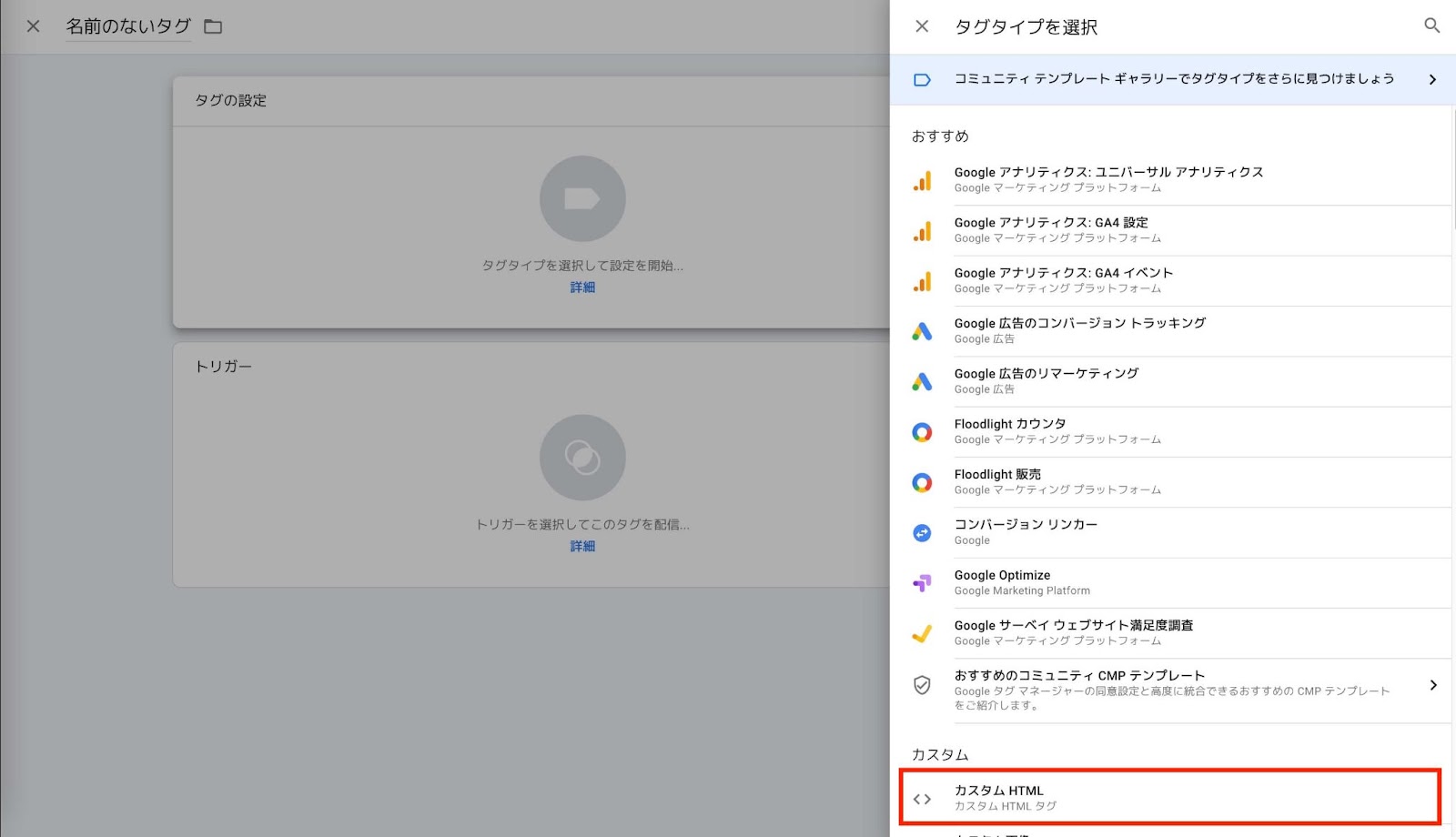Image resolution: width=1456 pixels, height=837 pixels.
Task: Select コンバージョン リンカー tag type
Action: click(1172, 532)
